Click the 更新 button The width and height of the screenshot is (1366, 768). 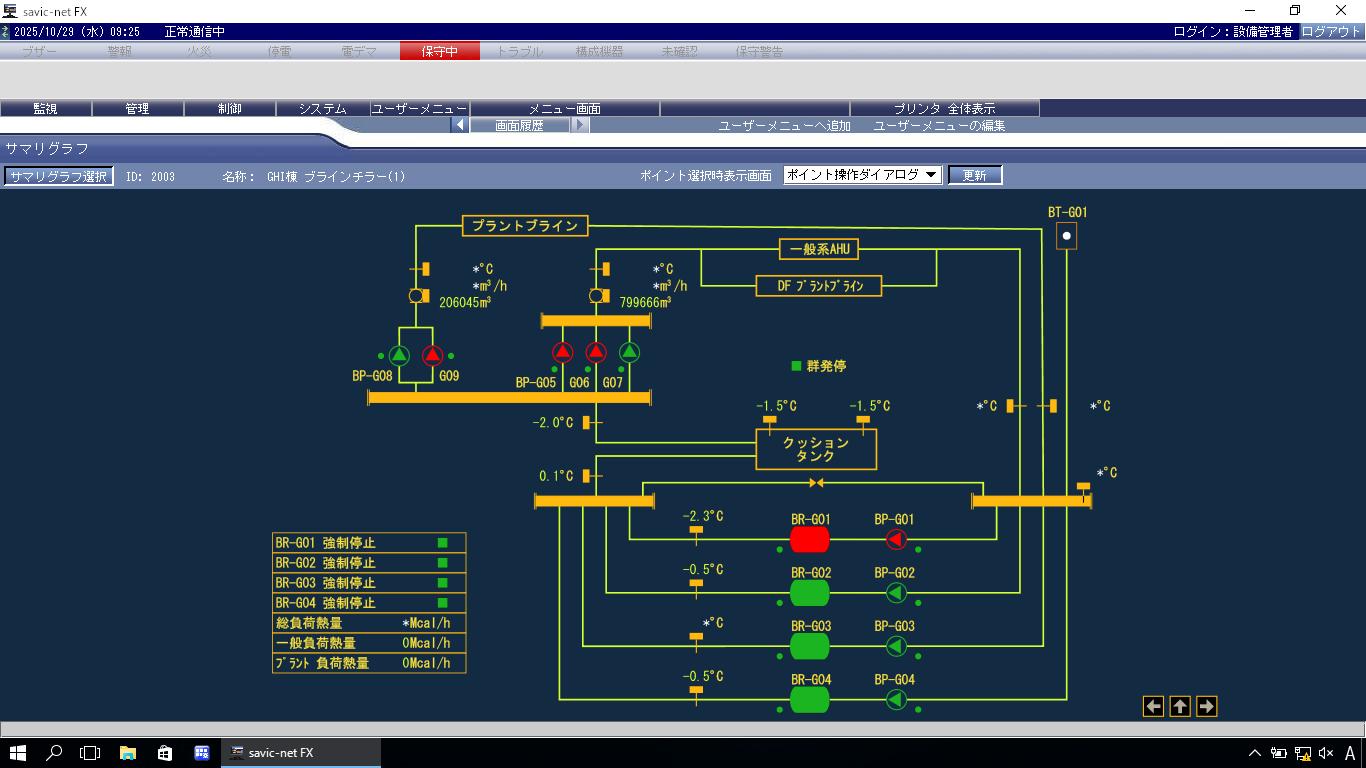[974, 175]
